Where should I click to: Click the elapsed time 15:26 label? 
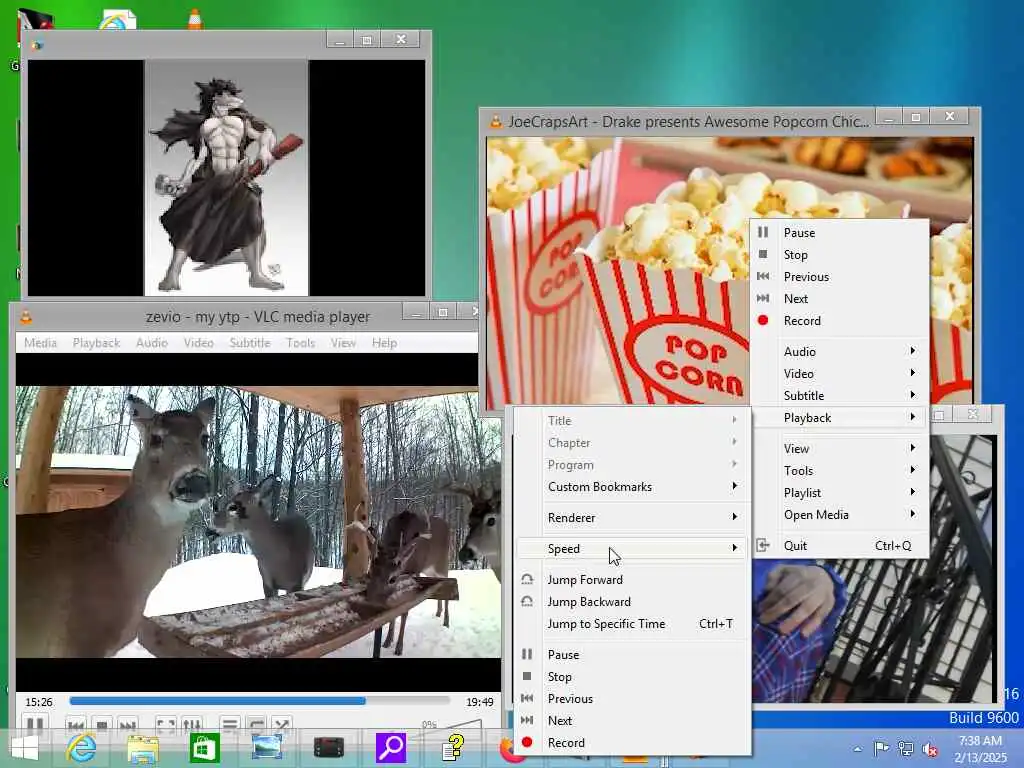tap(39, 702)
